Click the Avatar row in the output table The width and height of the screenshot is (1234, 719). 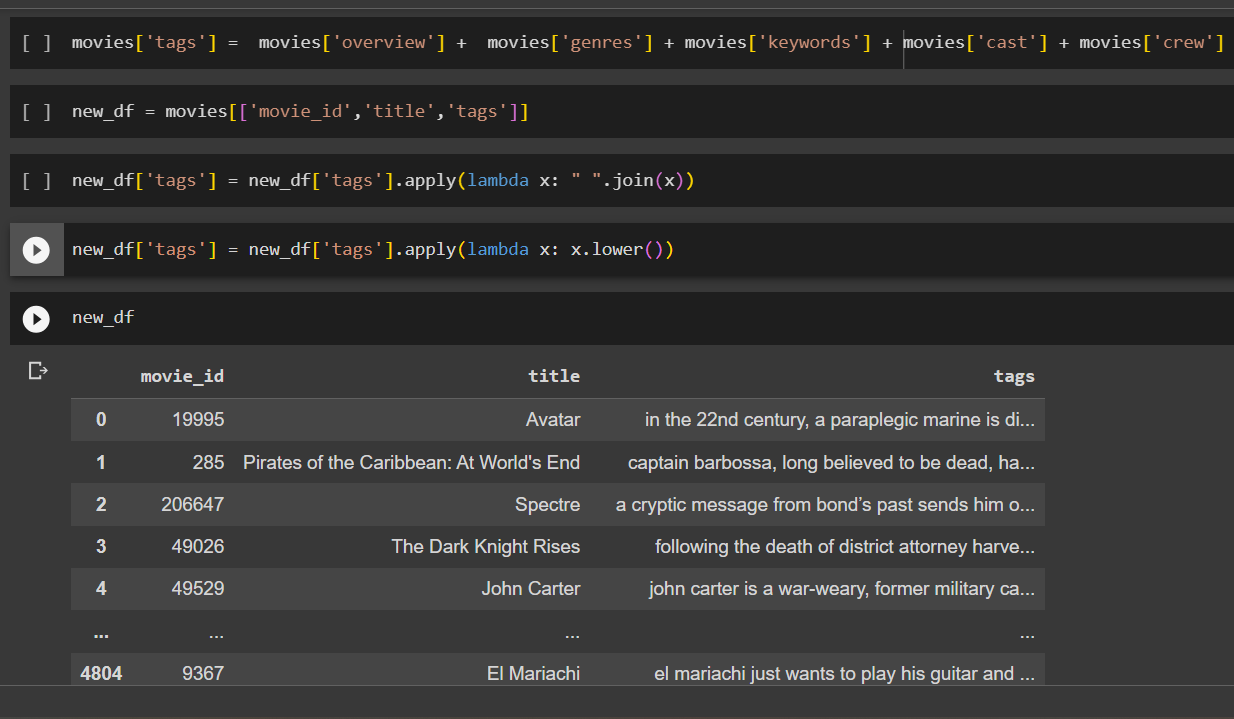coord(553,419)
